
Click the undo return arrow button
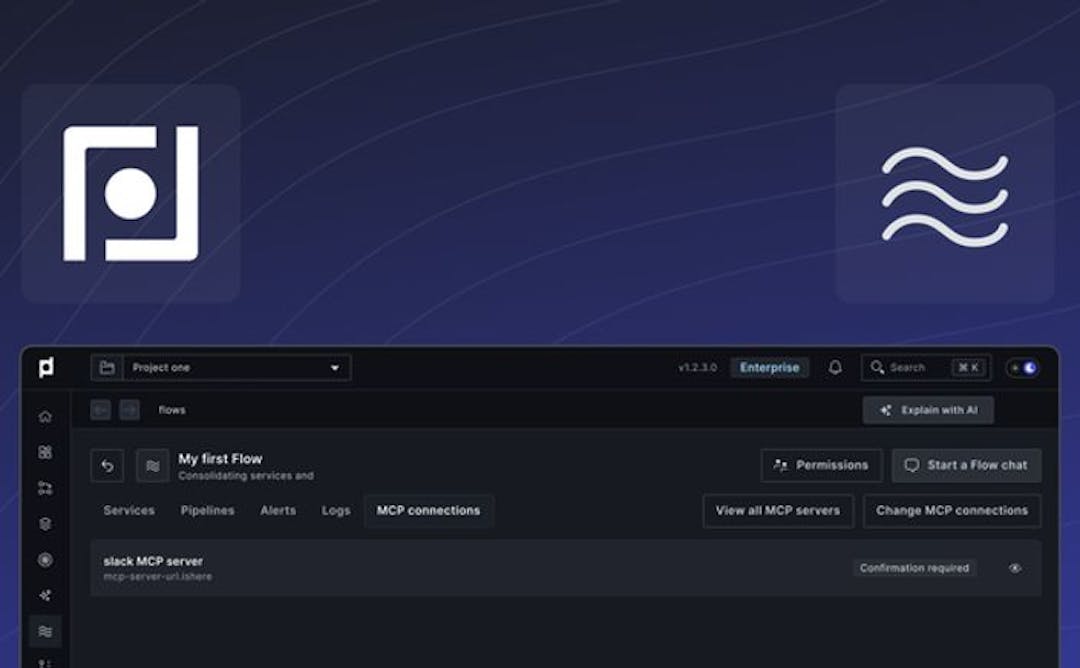[107, 466]
